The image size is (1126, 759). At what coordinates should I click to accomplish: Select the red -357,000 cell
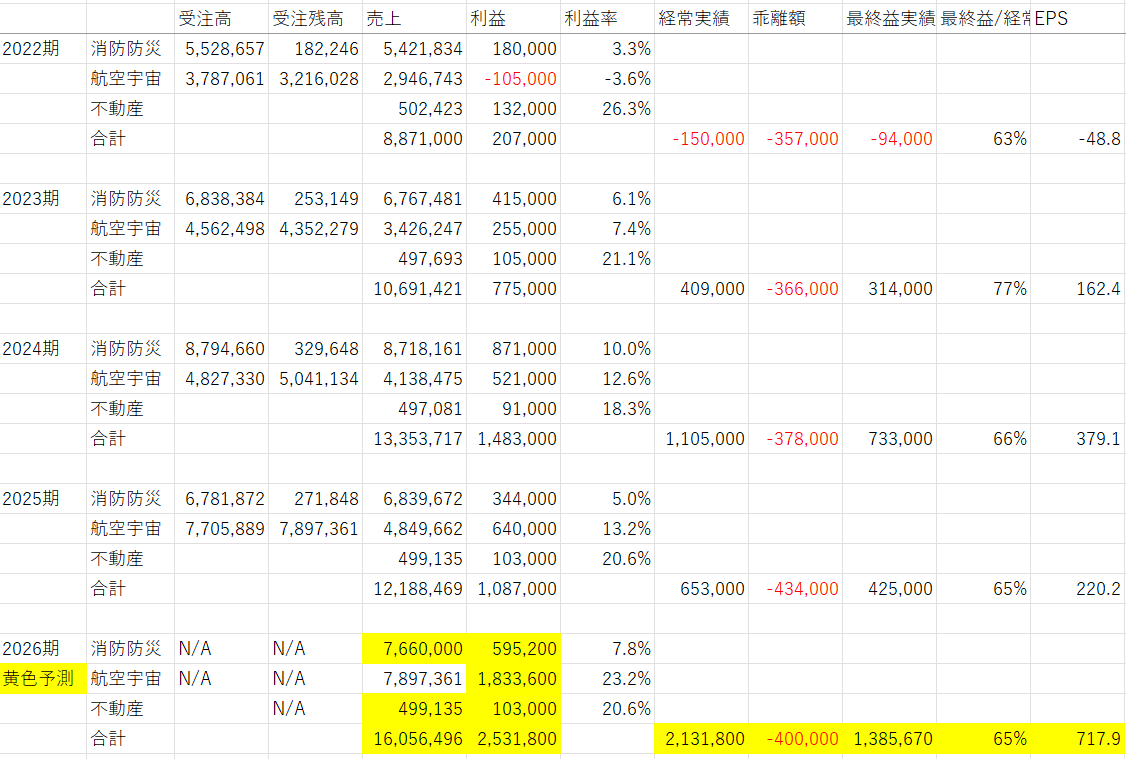(795, 139)
